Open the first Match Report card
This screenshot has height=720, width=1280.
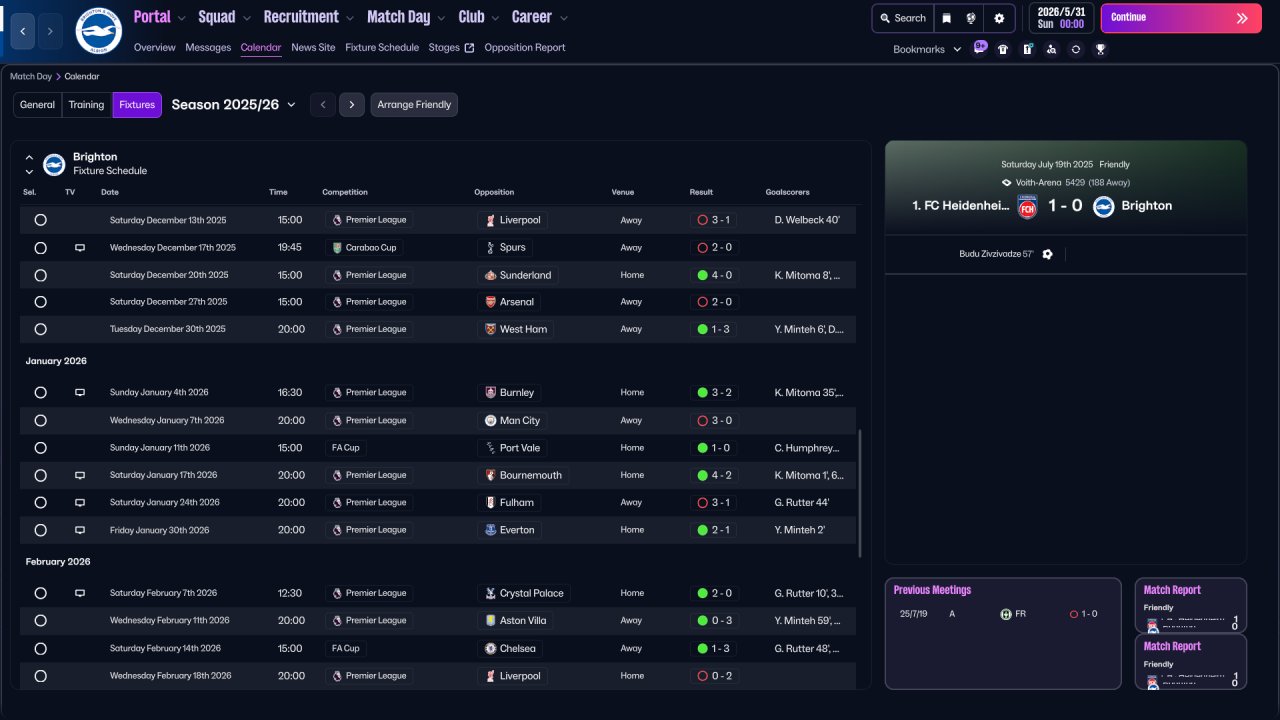pyautogui.click(x=1191, y=605)
